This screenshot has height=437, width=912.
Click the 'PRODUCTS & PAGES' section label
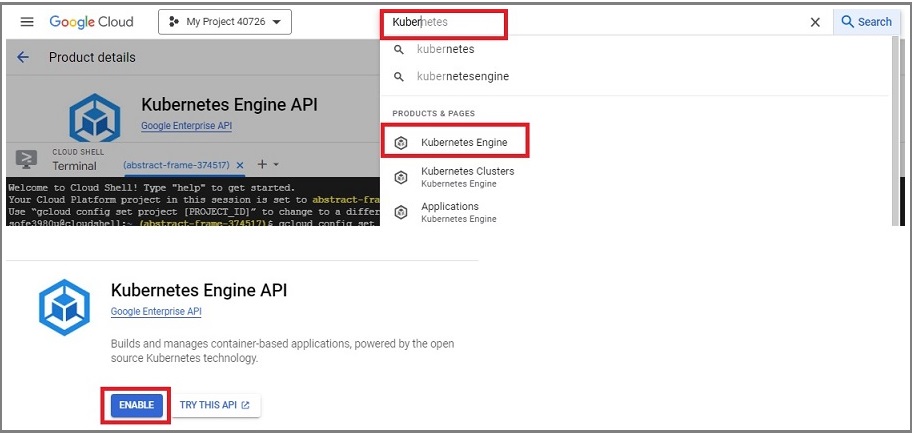[433, 113]
